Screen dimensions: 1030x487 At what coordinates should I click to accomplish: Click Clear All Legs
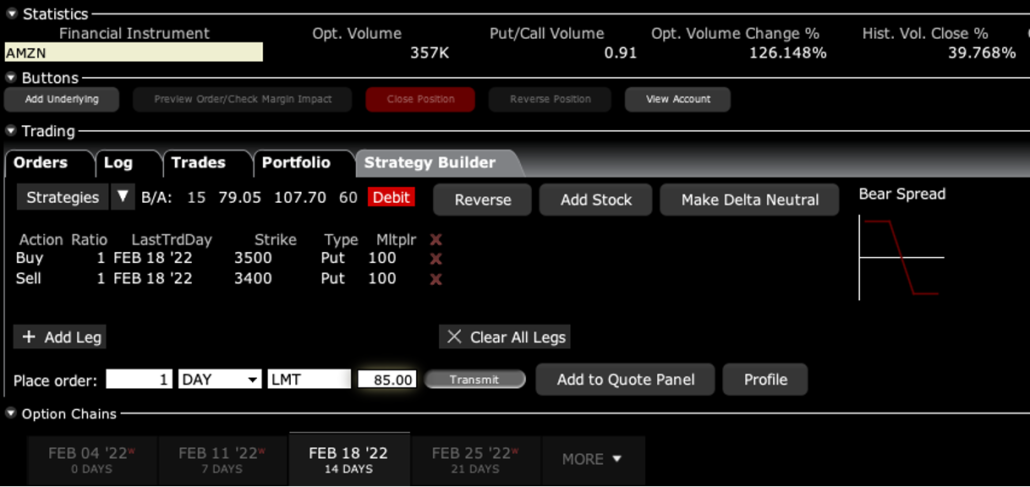tap(504, 337)
